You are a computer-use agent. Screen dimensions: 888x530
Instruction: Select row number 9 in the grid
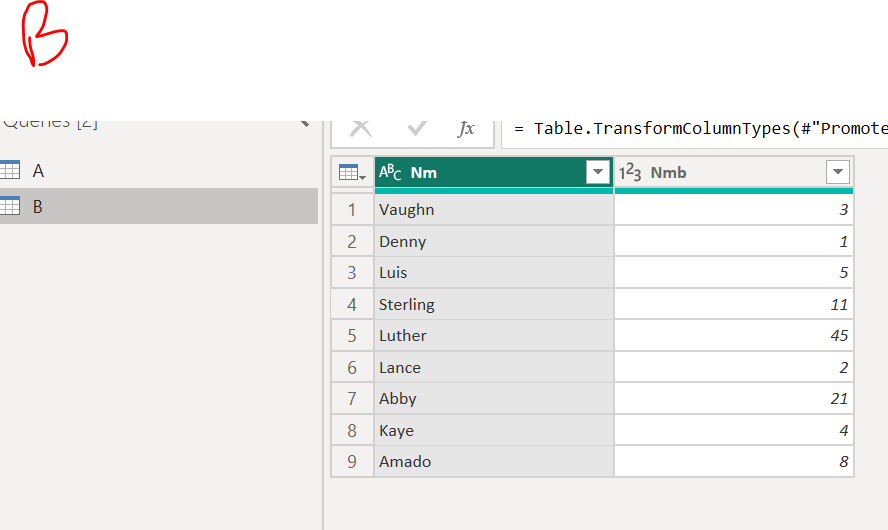click(x=352, y=461)
